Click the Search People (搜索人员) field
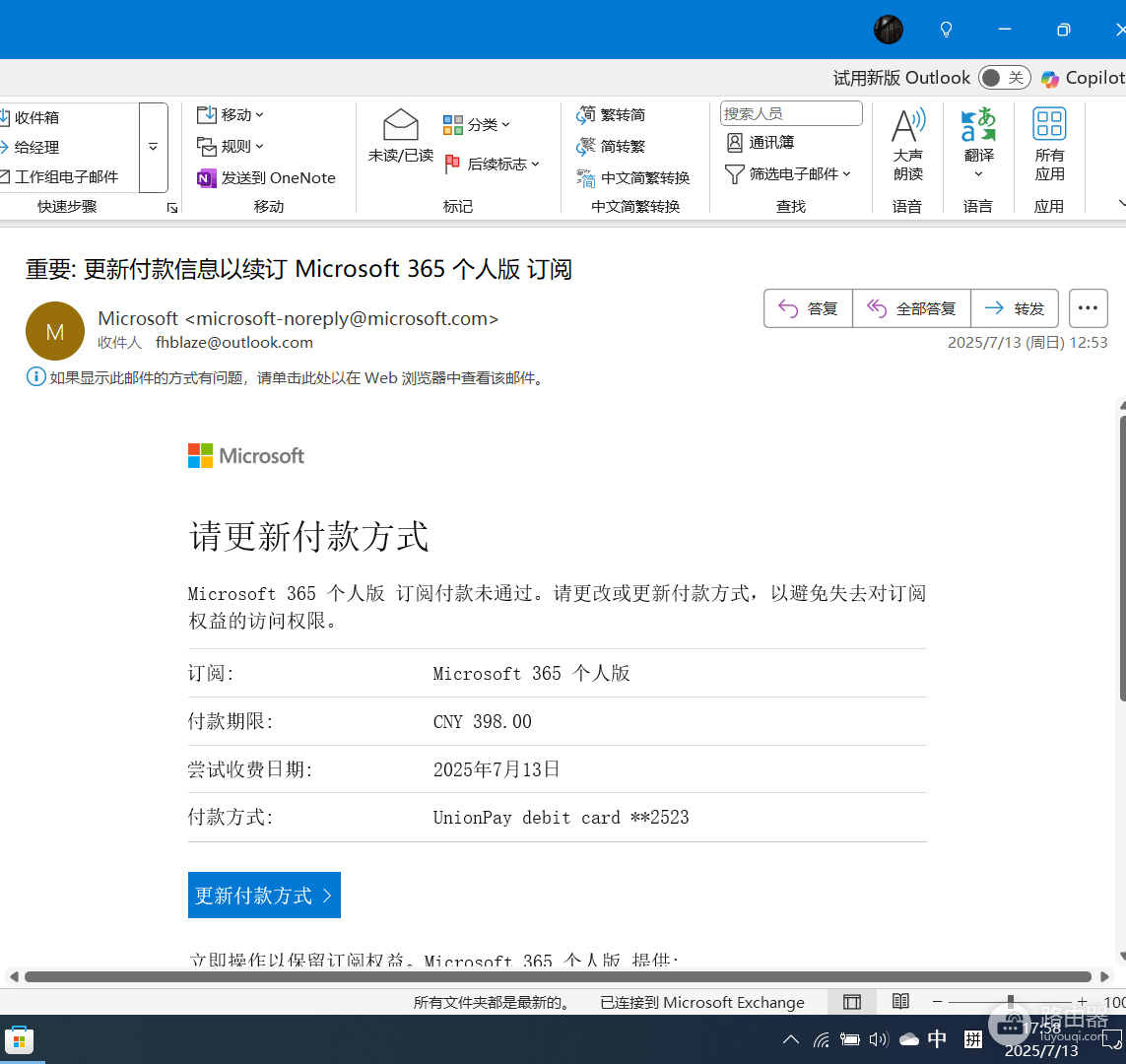Image resolution: width=1126 pixels, height=1064 pixels. [x=791, y=113]
